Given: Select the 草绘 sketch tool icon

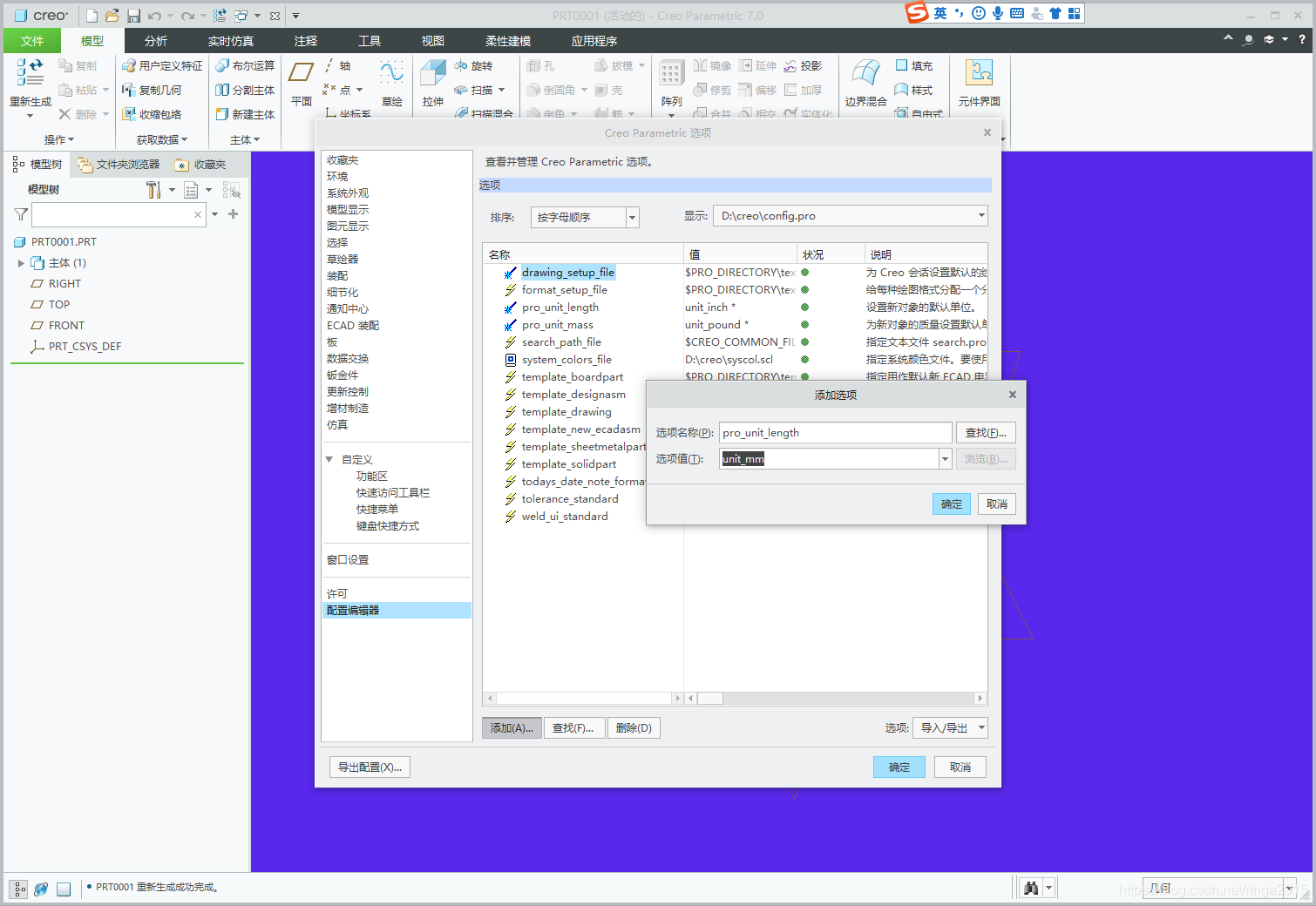Looking at the screenshot, I should coord(392,72).
